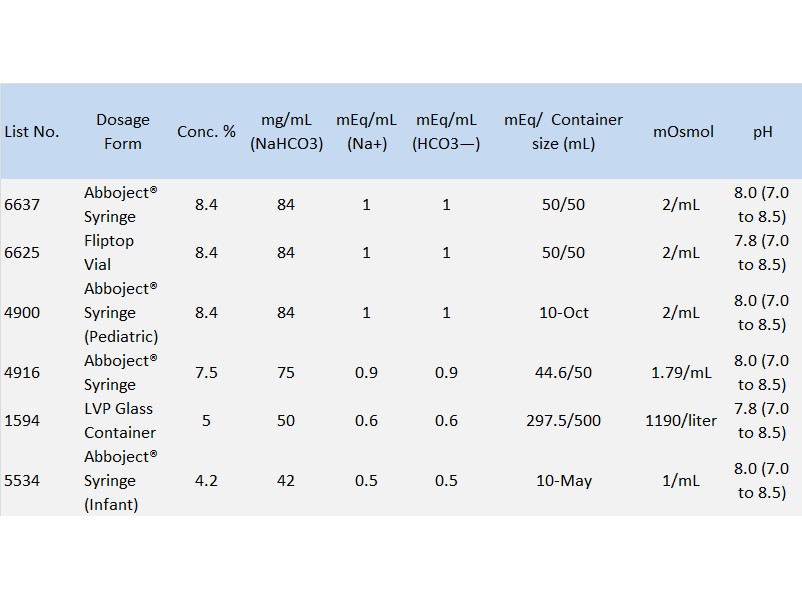Select the "LVP Glass Container" cell
The height and width of the screenshot is (599, 802).
pos(120,420)
